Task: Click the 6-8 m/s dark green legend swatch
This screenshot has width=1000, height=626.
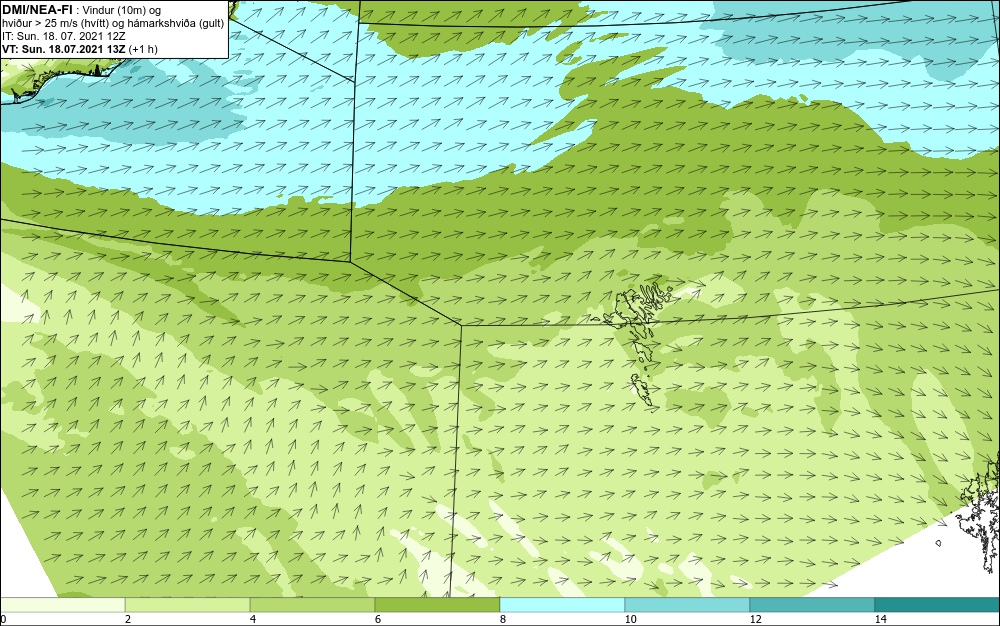Action: [x=437, y=605]
